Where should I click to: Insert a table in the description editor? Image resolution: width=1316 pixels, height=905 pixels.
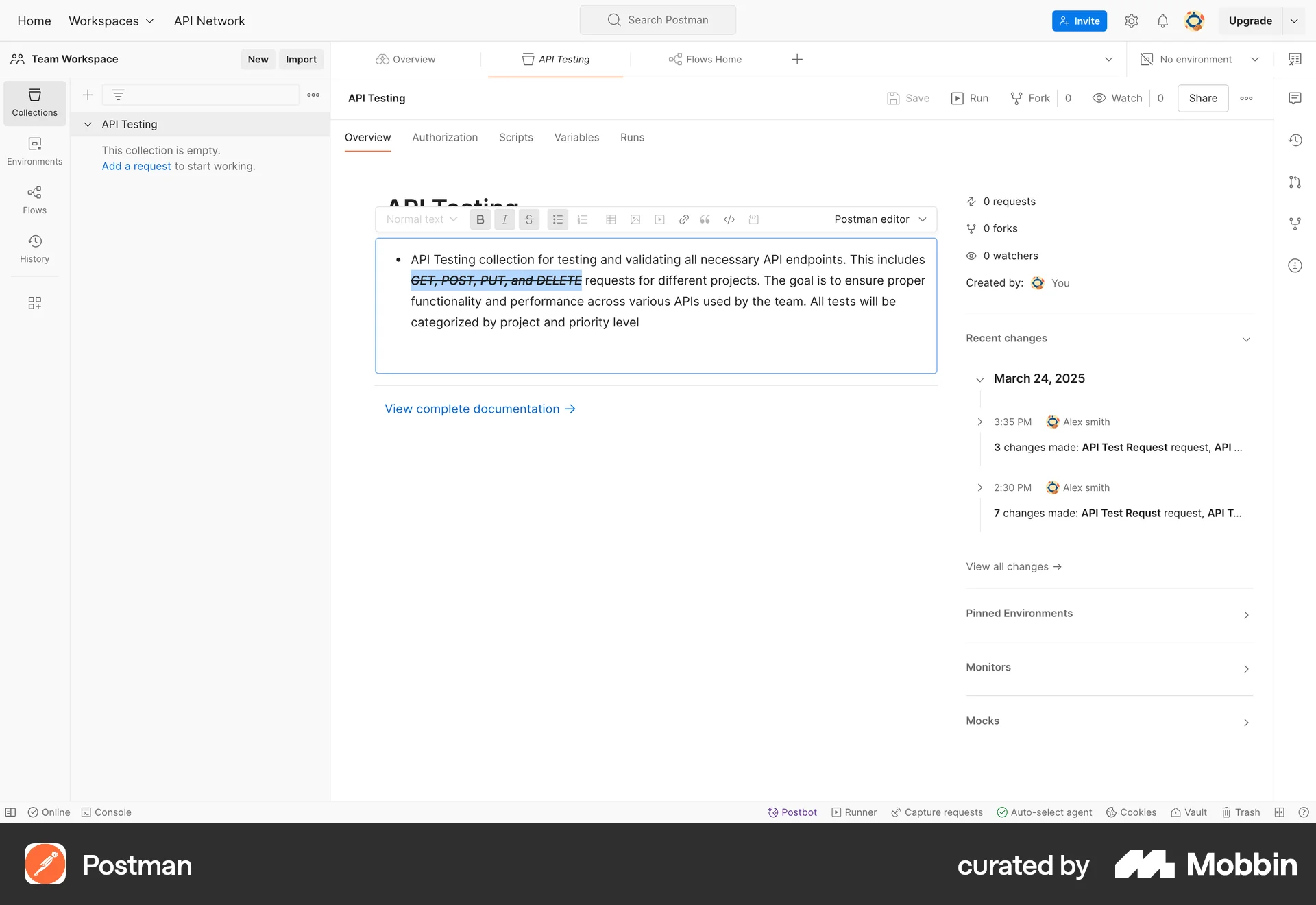610,219
